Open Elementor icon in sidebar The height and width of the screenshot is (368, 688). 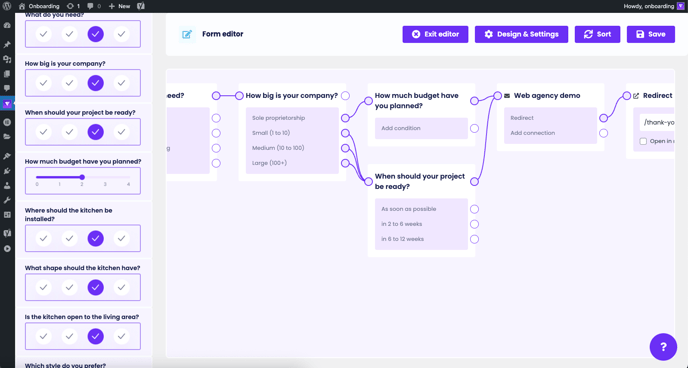click(x=7, y=122)
